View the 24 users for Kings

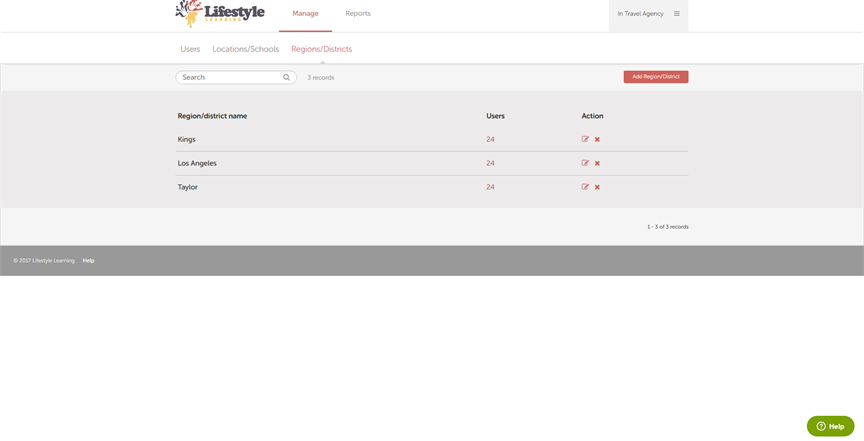490,139
